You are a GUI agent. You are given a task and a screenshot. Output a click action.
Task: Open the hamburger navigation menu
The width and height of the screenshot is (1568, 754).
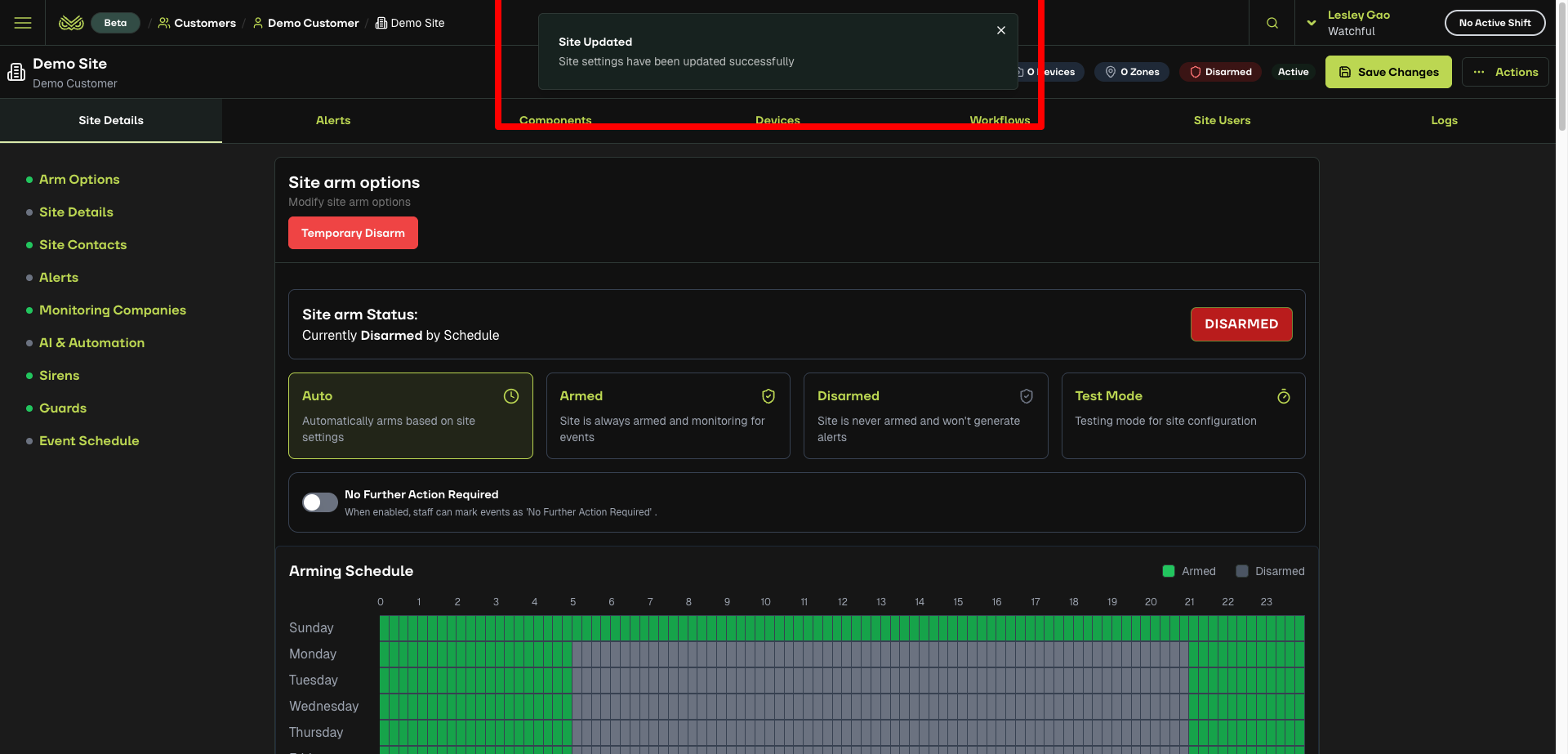[23, 23]
